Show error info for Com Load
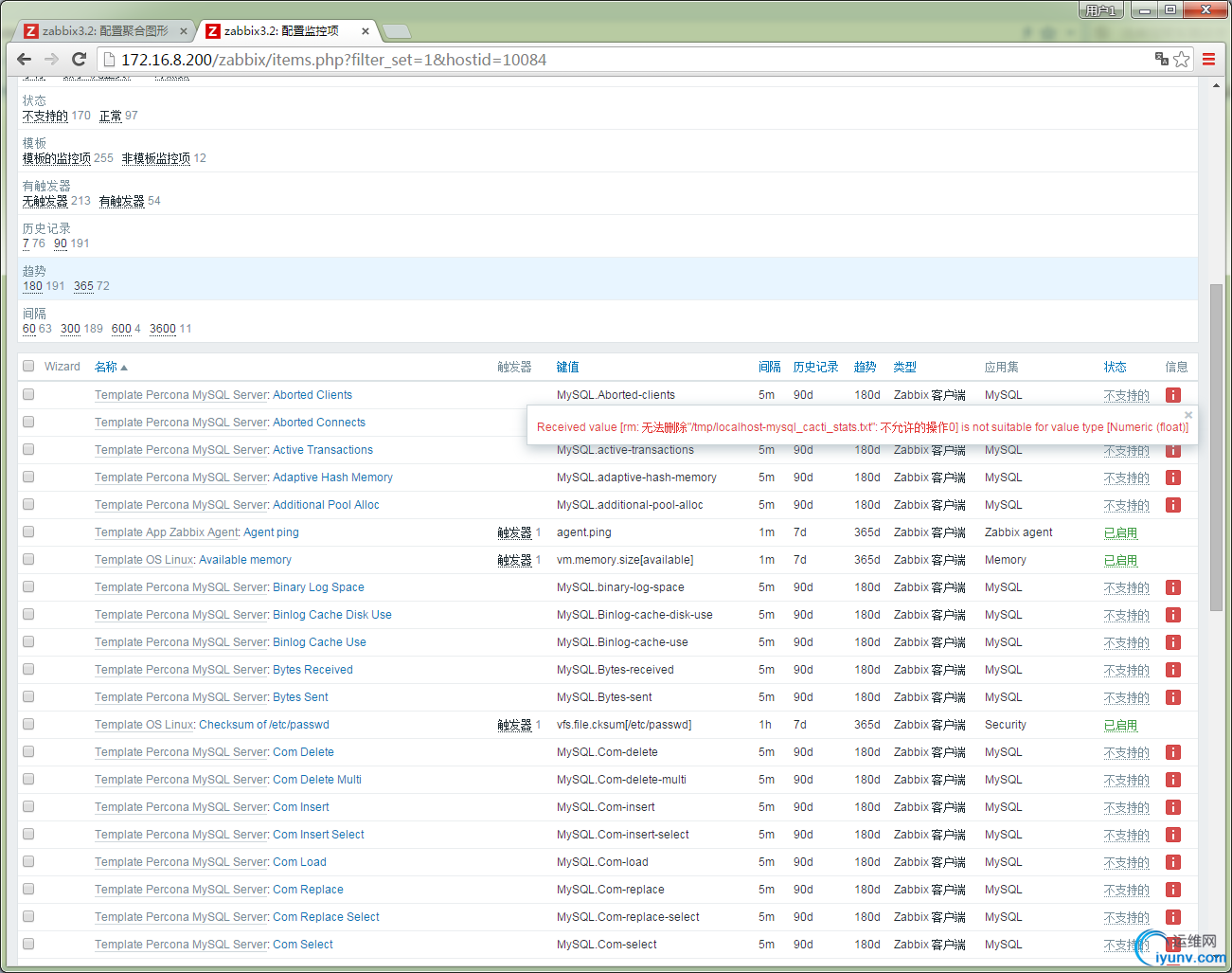The width and height of the screenshot is (1232, 973). coord(1173,862)
